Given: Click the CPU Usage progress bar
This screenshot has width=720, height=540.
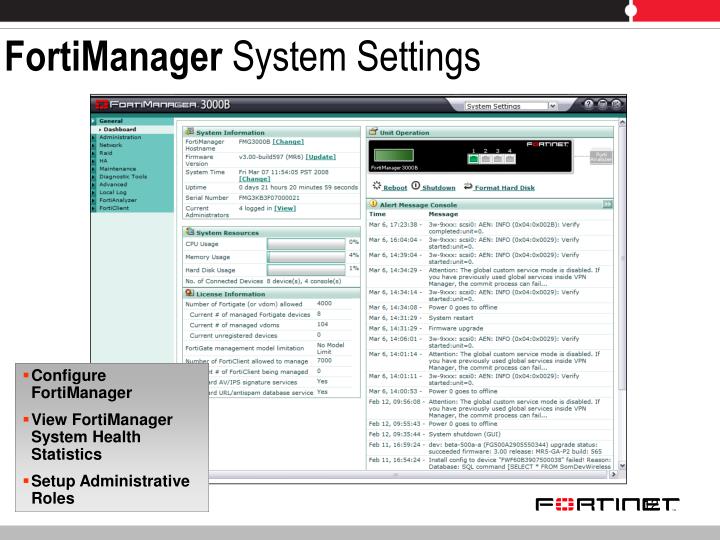Looking at the screenshot, I should [x=306, y=244].
